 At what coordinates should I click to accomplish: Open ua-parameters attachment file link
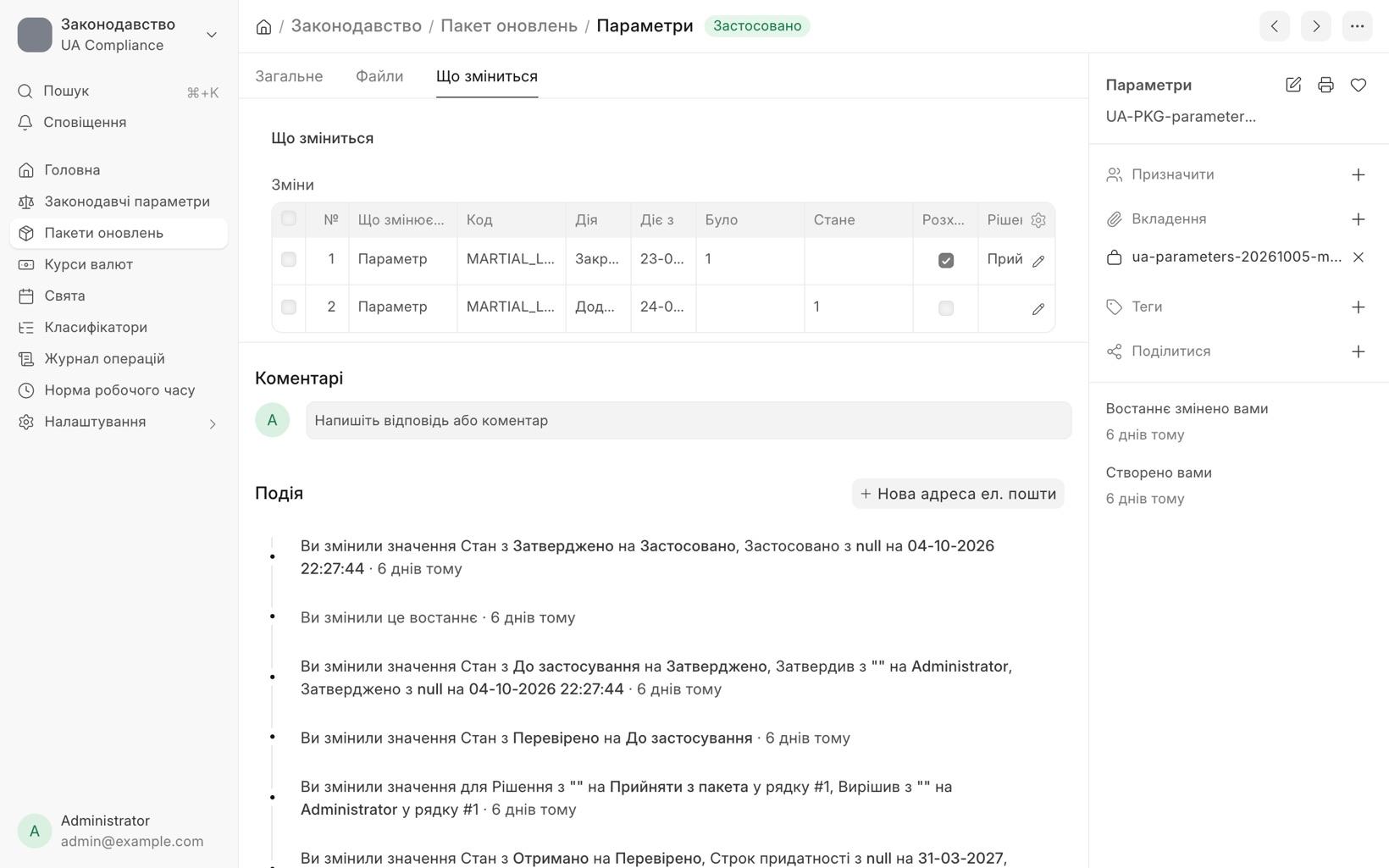click(x=1237, y=257)
